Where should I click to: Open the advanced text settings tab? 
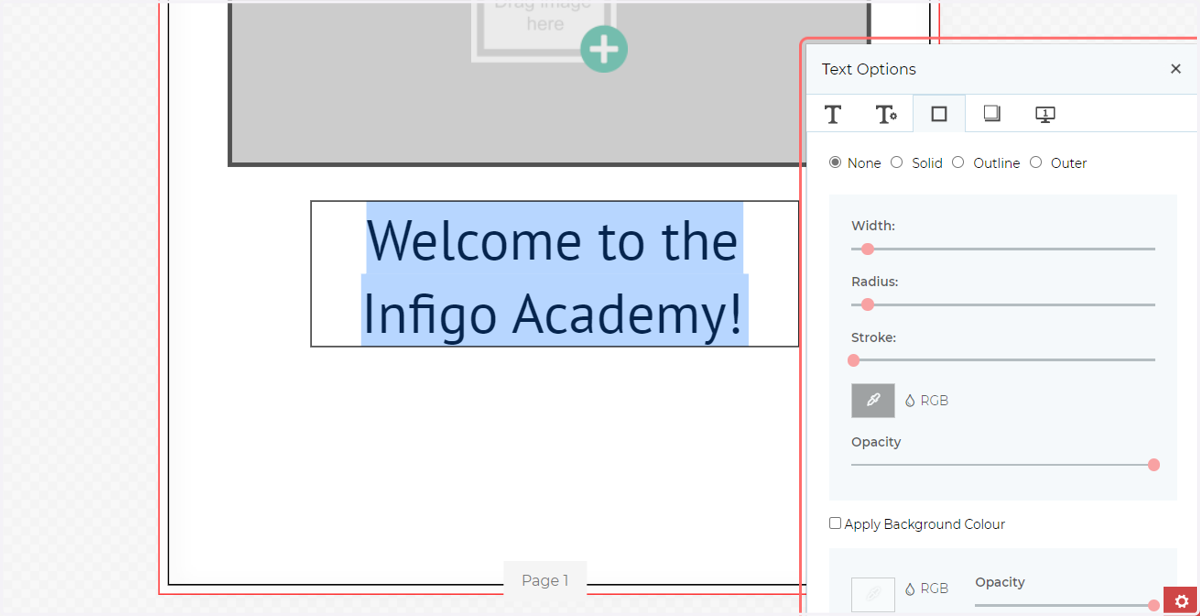pos(886,114)
